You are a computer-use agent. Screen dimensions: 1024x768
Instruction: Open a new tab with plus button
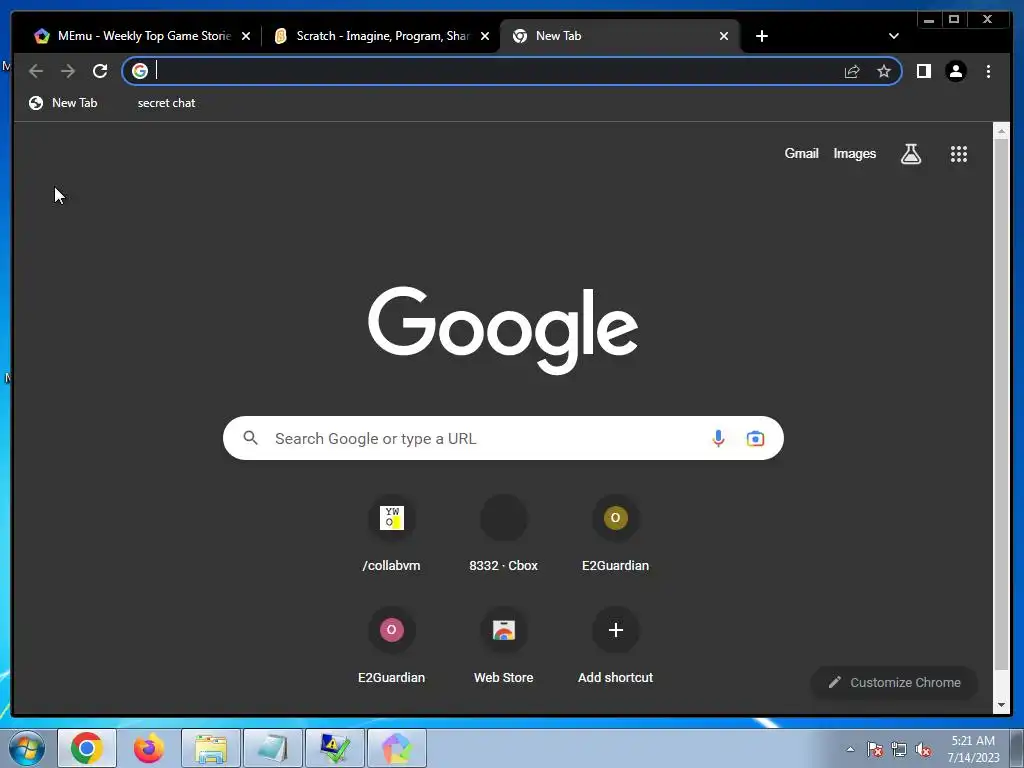(x=761, y=36)
